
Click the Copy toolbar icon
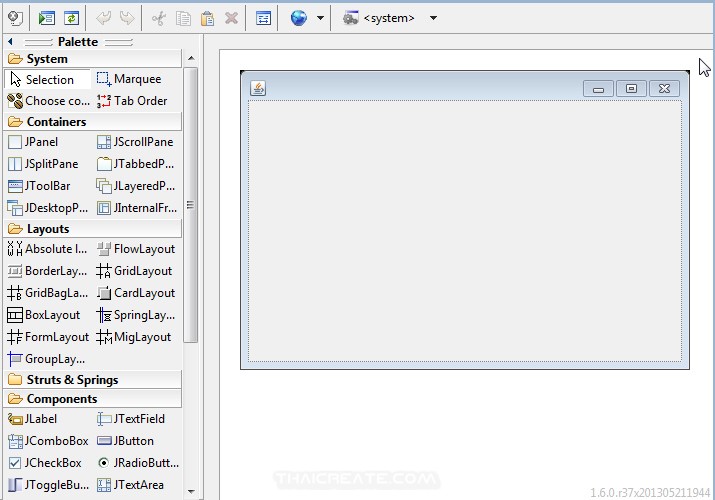(183, 18)
